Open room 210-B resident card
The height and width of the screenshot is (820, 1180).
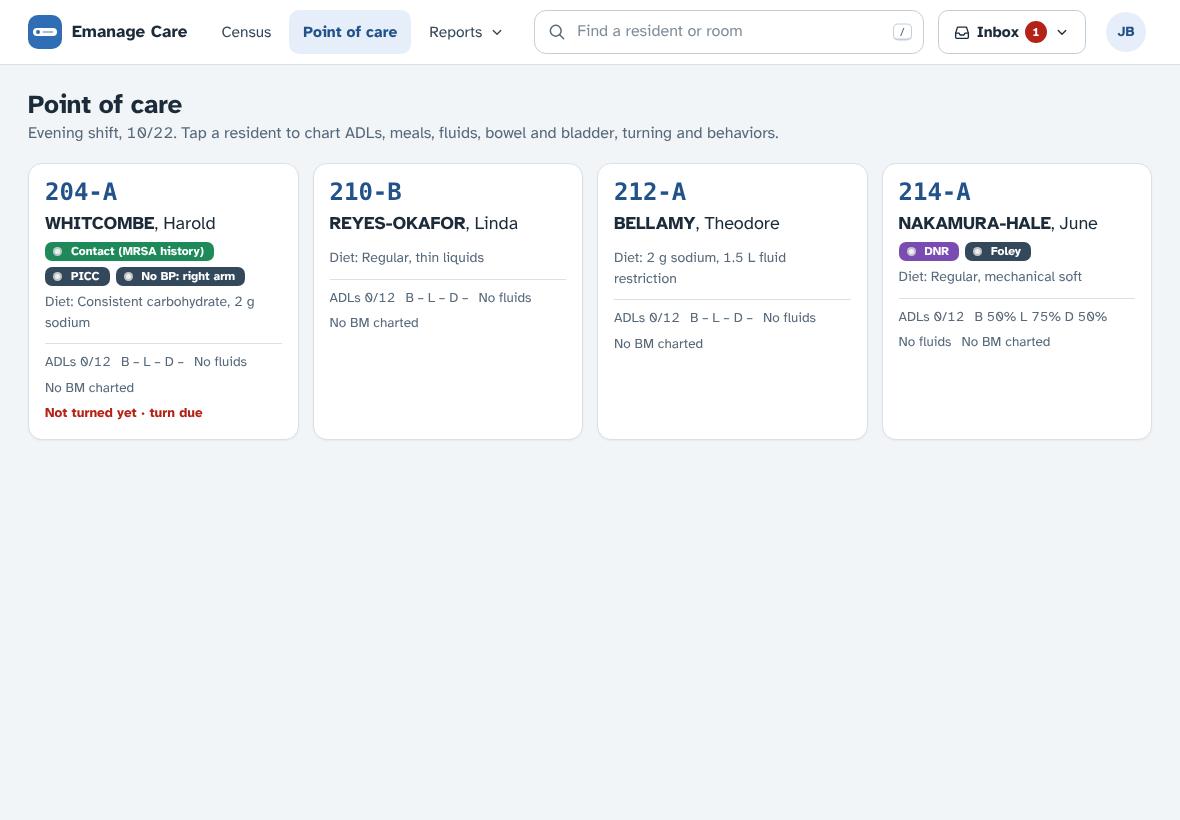coord(448,302)
